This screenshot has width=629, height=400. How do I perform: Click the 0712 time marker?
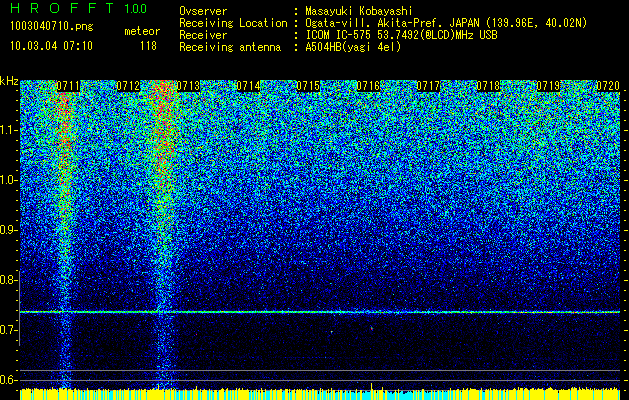pyautogui.click(x=128, y=86)
